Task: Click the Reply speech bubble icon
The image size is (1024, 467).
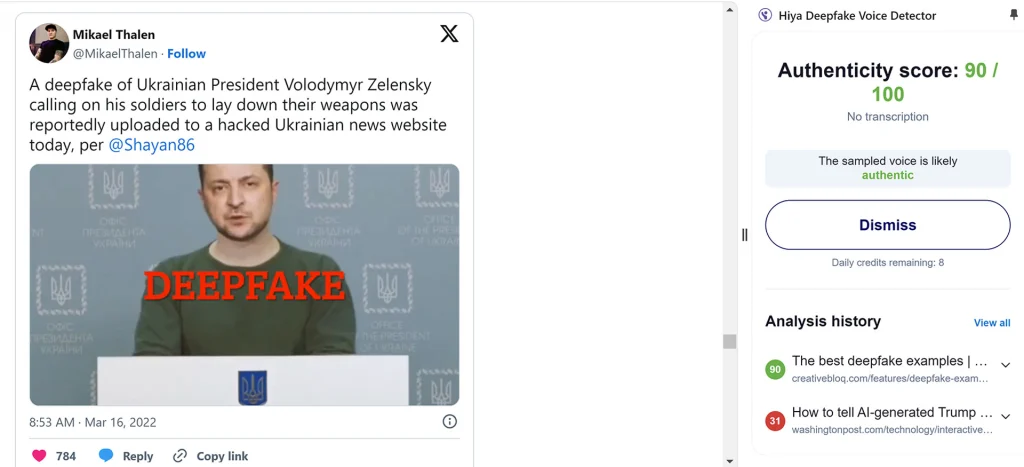Action: (x=106, y=456)
